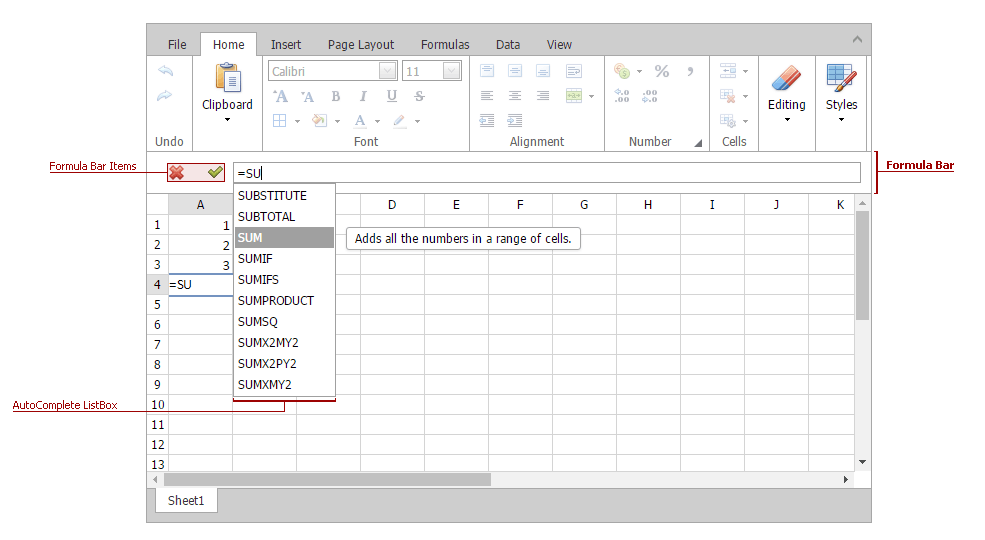Center align text horizontally

(x=515, y=96)
